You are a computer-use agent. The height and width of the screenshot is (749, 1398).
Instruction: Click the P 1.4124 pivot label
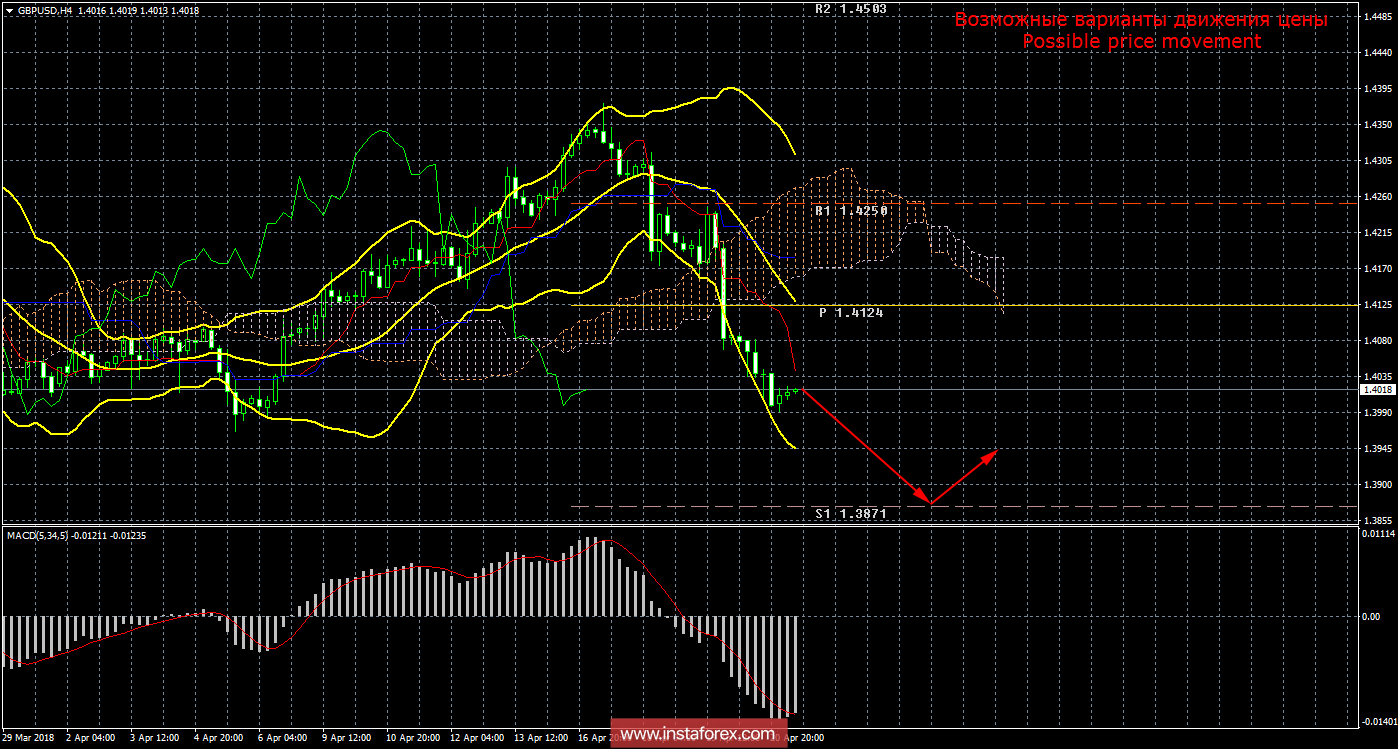[x=851, y=313]
